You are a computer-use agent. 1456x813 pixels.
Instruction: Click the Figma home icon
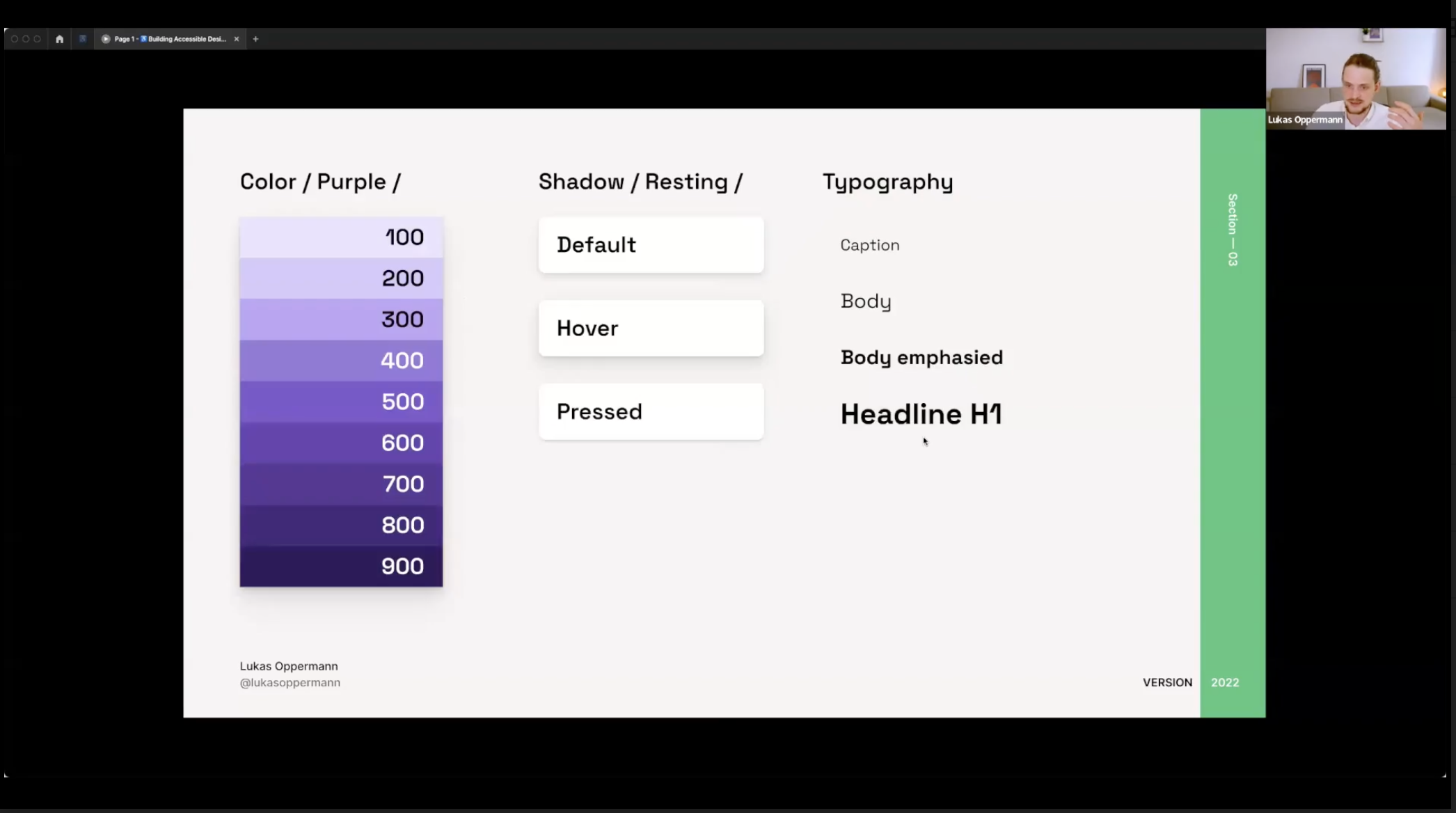click(x=60, y=39)
